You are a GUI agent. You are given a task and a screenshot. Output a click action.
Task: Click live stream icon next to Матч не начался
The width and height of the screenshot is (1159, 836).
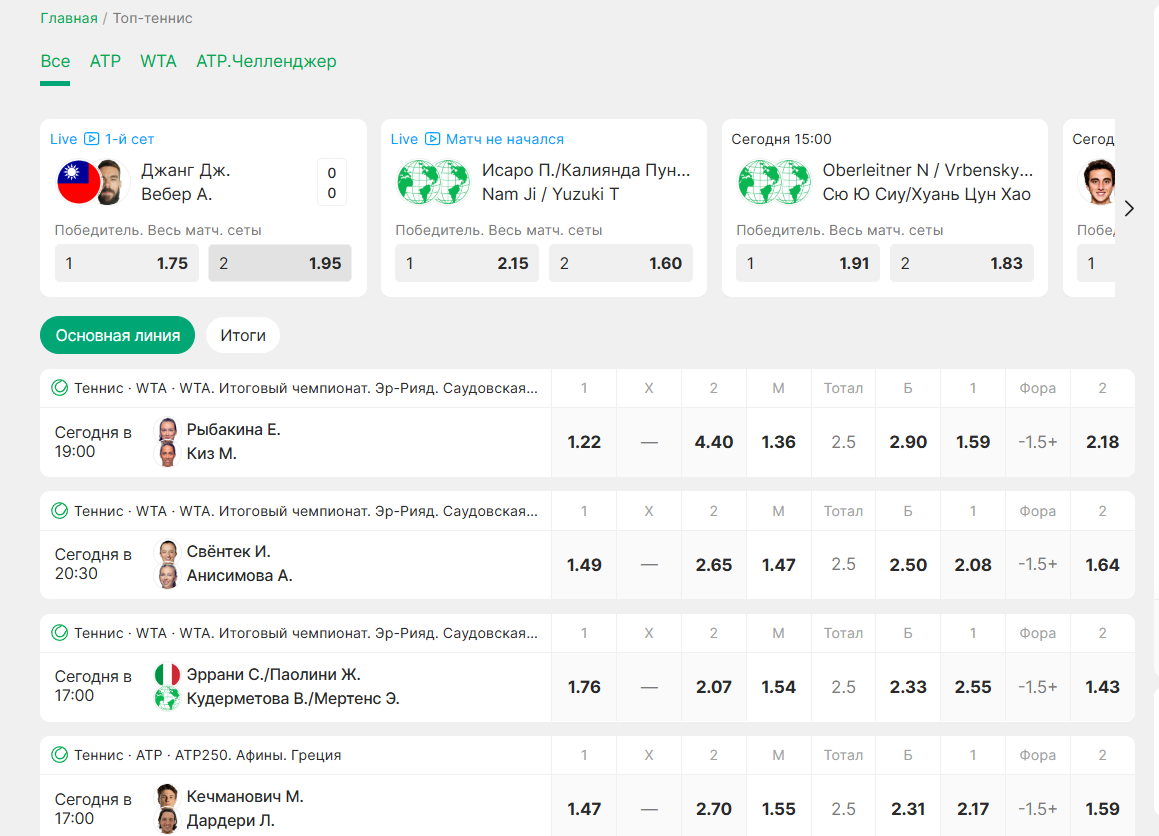(x=432, y=139)
